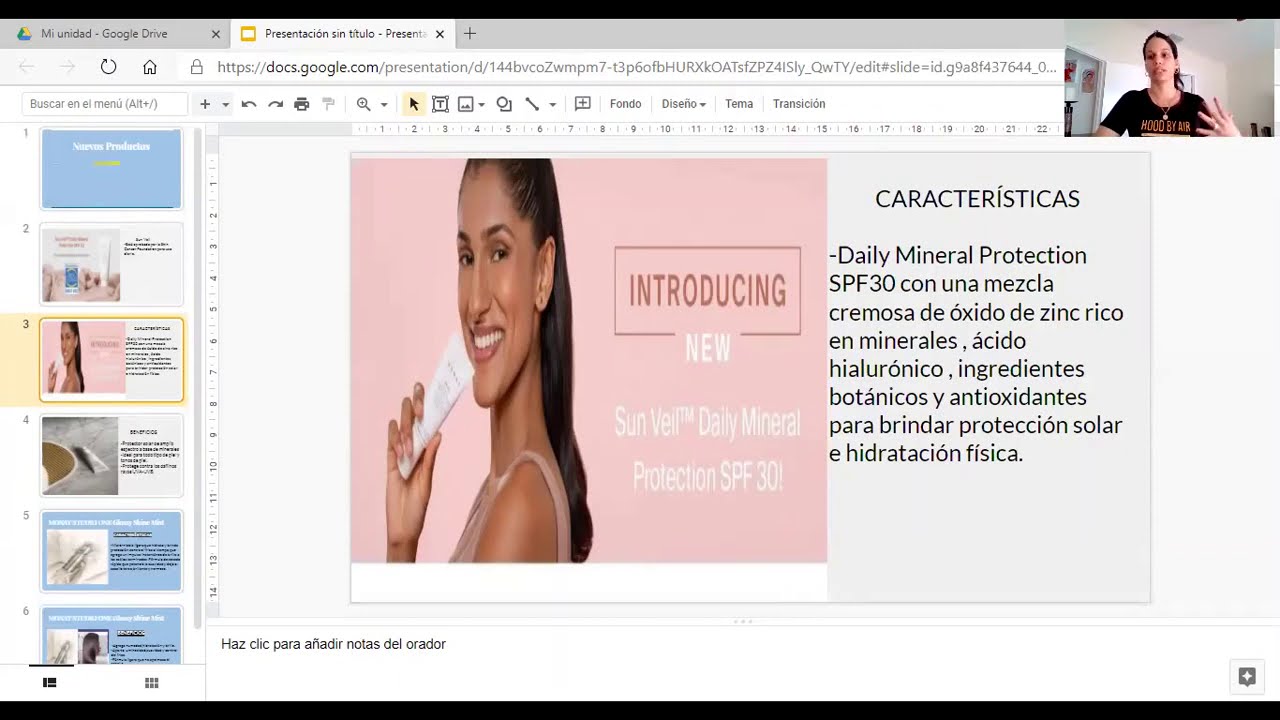The image size is (1280, 720).
Task: Select slide 4 Beneficios thumbnail
Action: pos(111,456)
